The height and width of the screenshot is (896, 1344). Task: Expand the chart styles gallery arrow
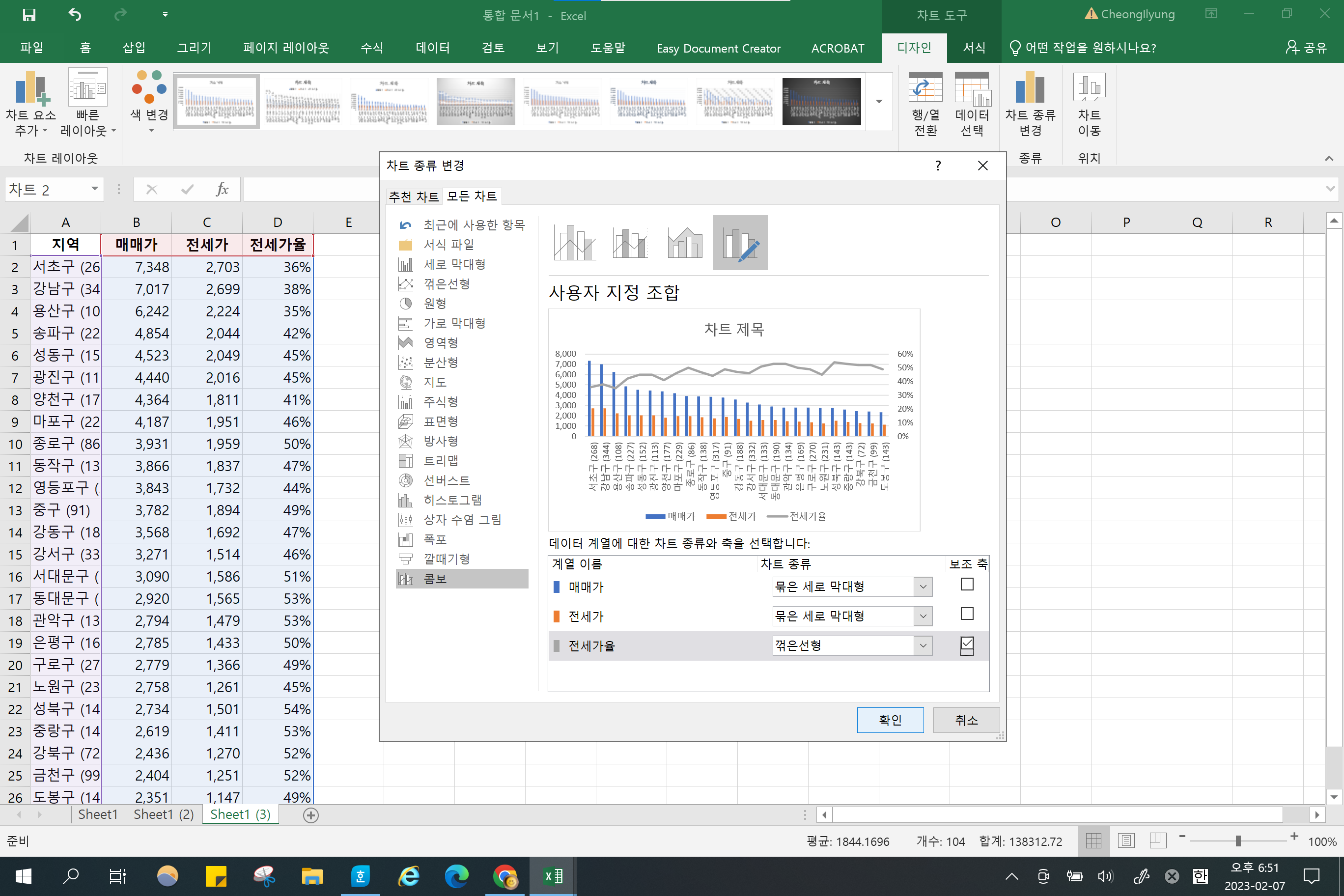[879, 102]
